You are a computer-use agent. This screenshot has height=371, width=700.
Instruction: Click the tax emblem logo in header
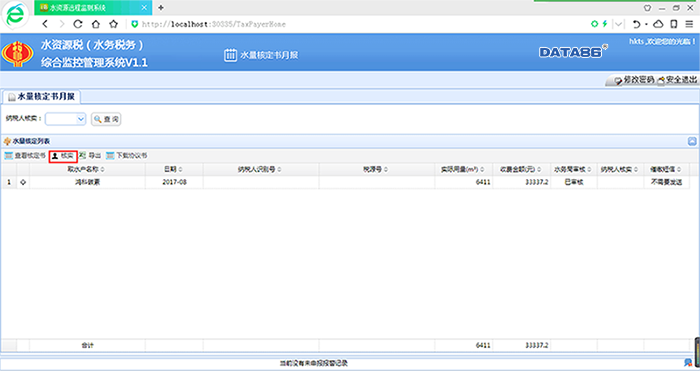[17, 54]
